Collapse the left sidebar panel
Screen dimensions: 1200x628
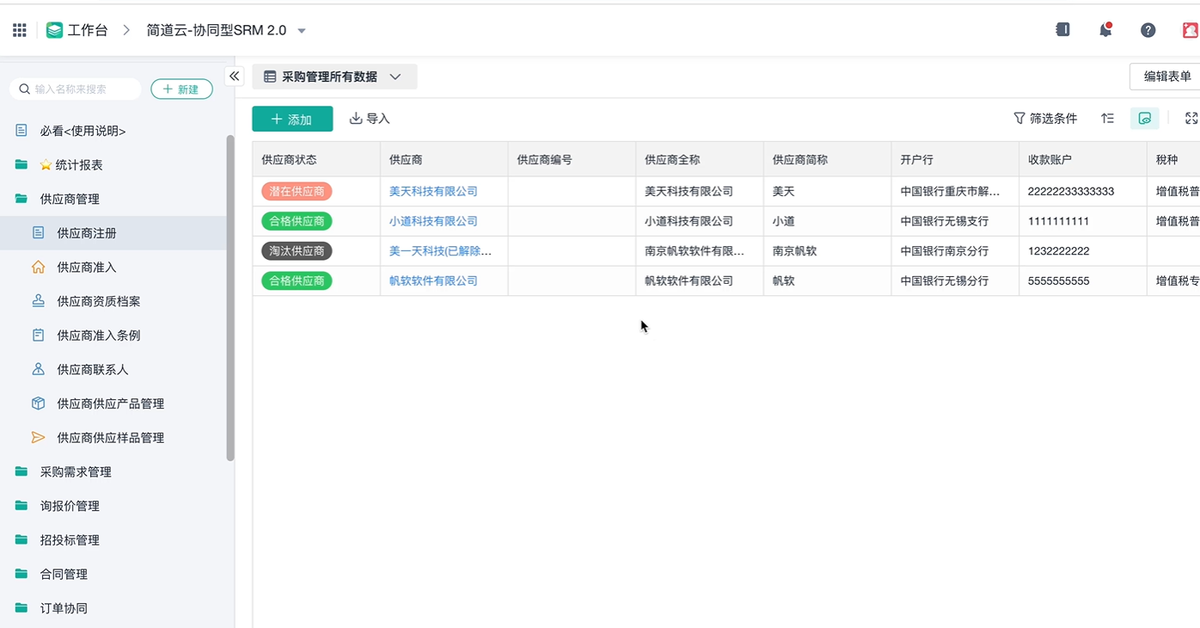pos(235,76)
